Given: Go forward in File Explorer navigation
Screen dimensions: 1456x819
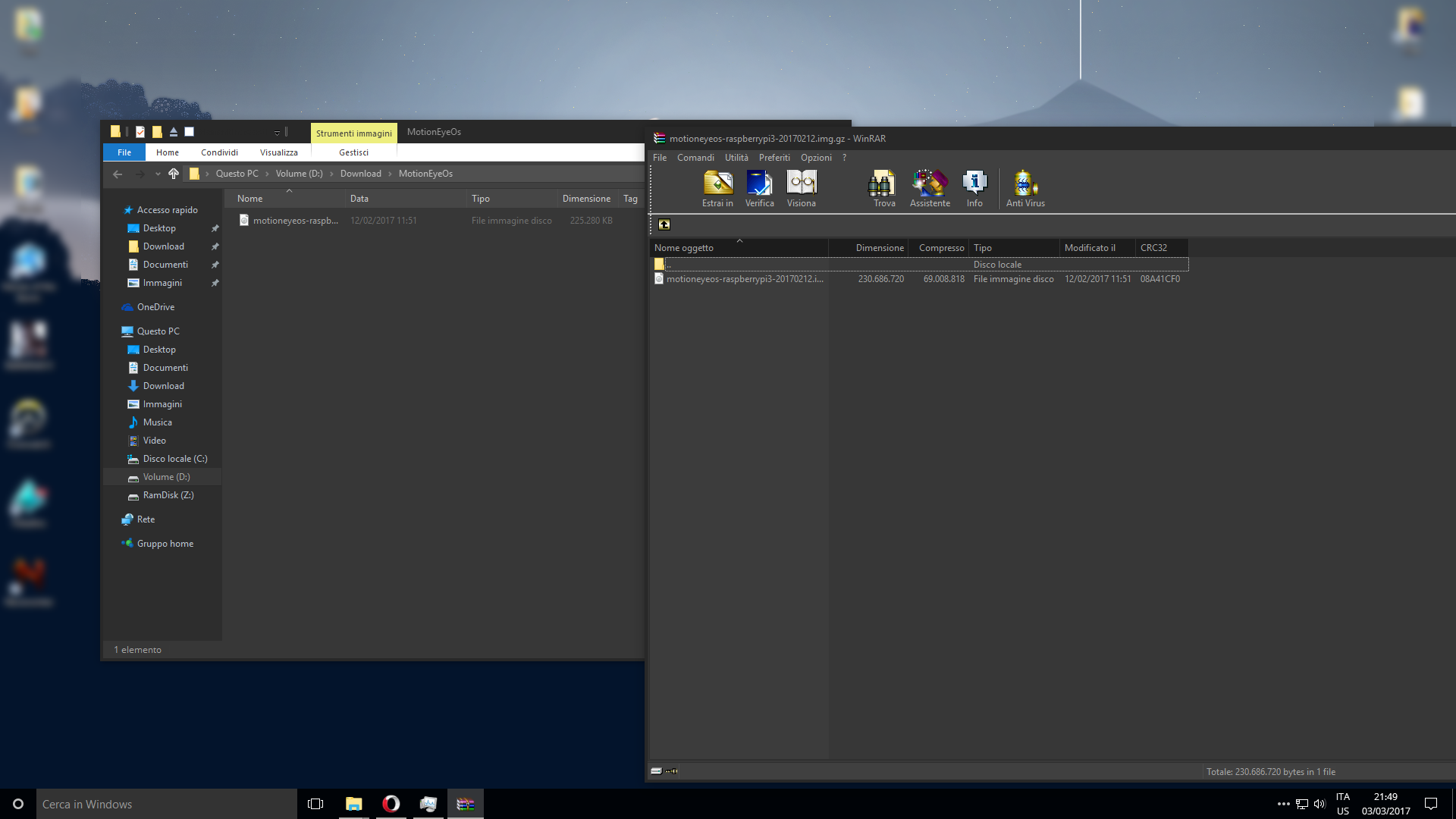Looking at the screenshot, I should pos(140,174).
